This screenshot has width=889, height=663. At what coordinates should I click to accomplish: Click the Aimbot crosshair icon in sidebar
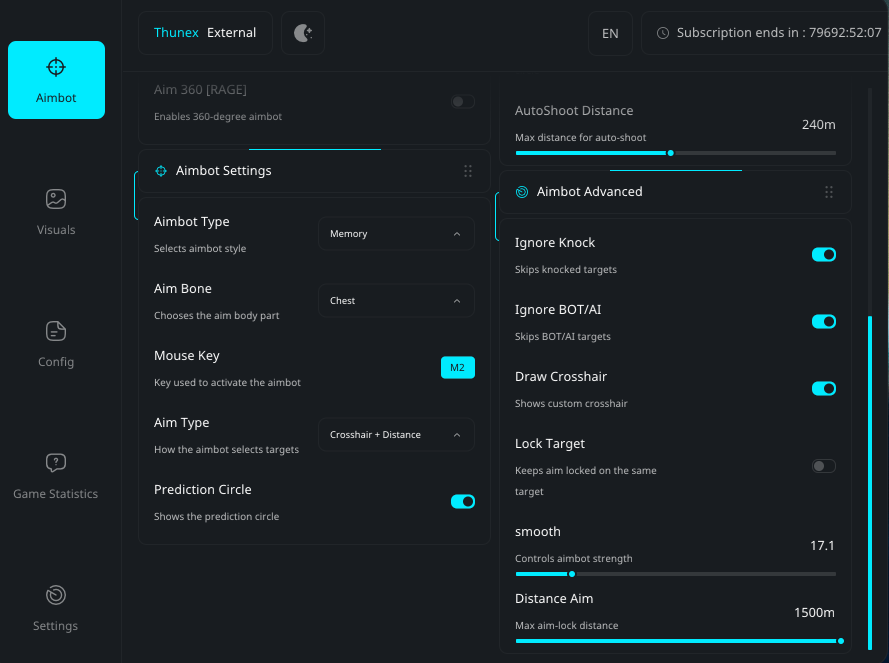coord(56,67)
